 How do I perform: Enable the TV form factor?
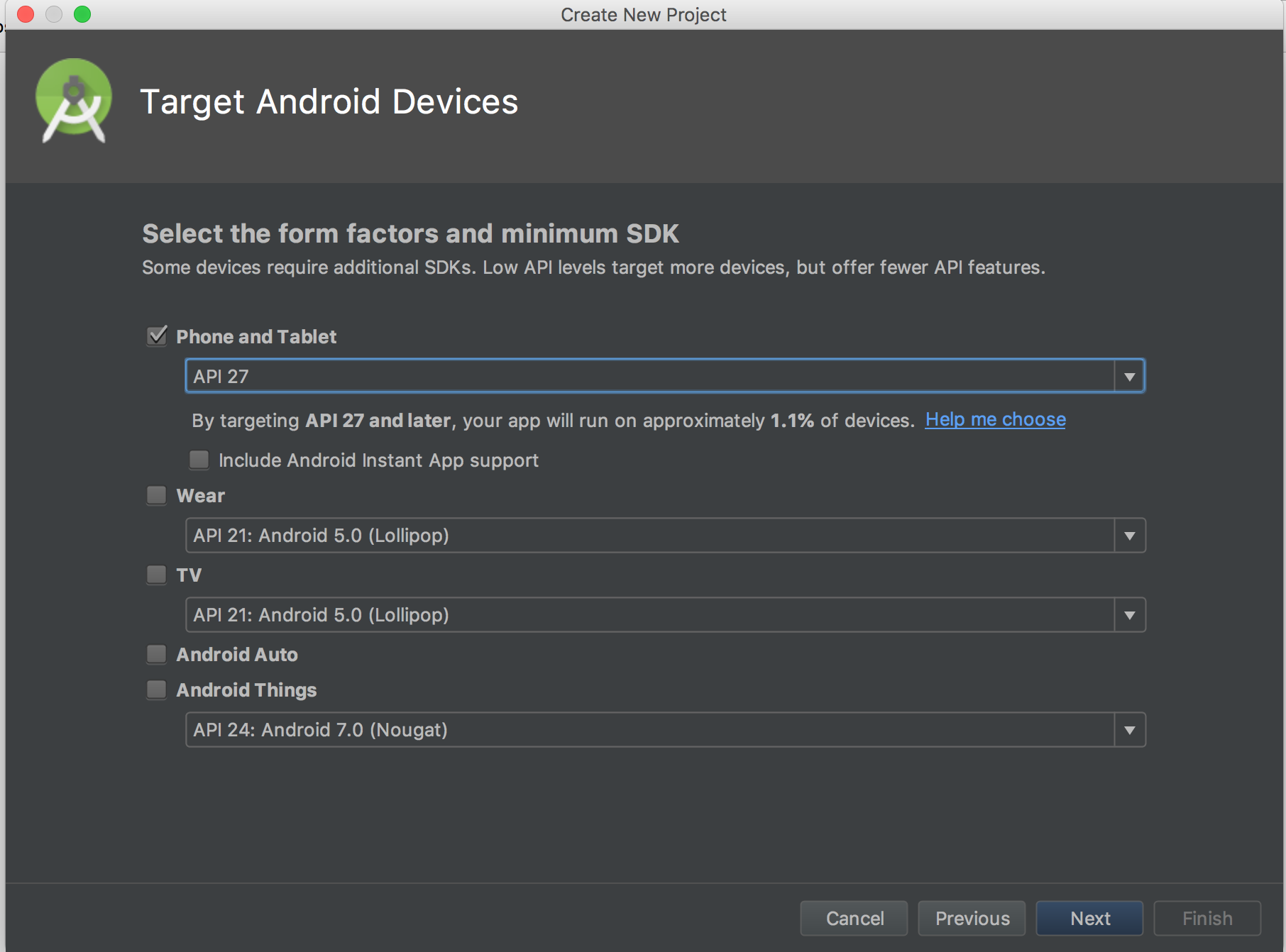(156, 575)
